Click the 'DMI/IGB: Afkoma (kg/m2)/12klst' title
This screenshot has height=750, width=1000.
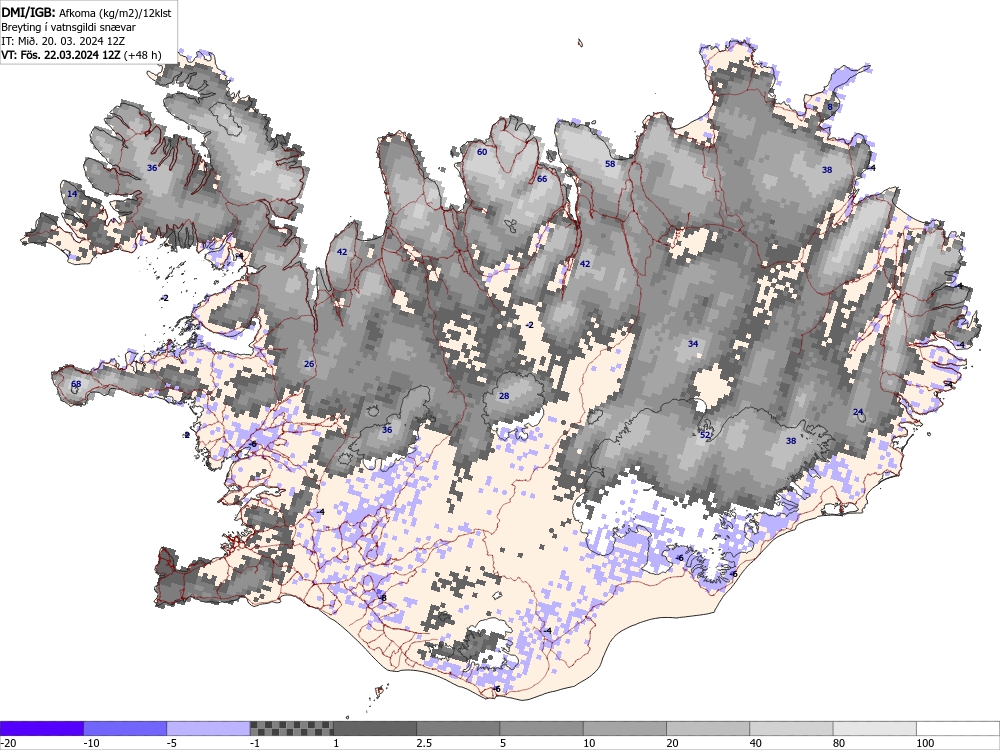86,12
